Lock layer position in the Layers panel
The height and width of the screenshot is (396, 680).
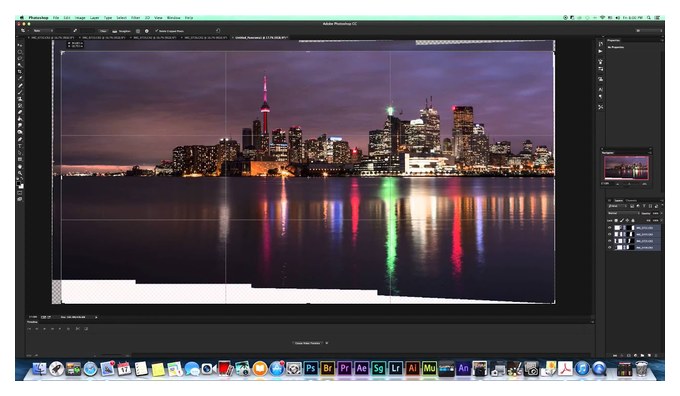point(627,221)
